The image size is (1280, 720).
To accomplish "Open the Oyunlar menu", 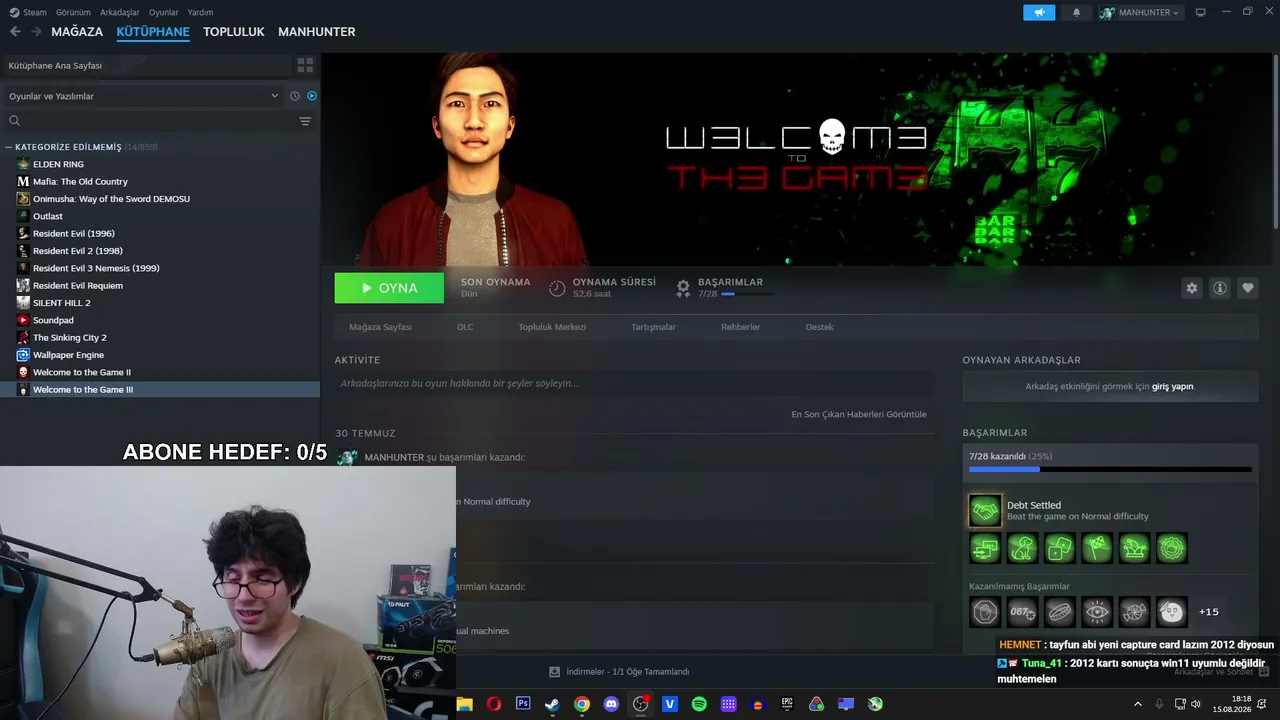I will (x=164, y=12).
